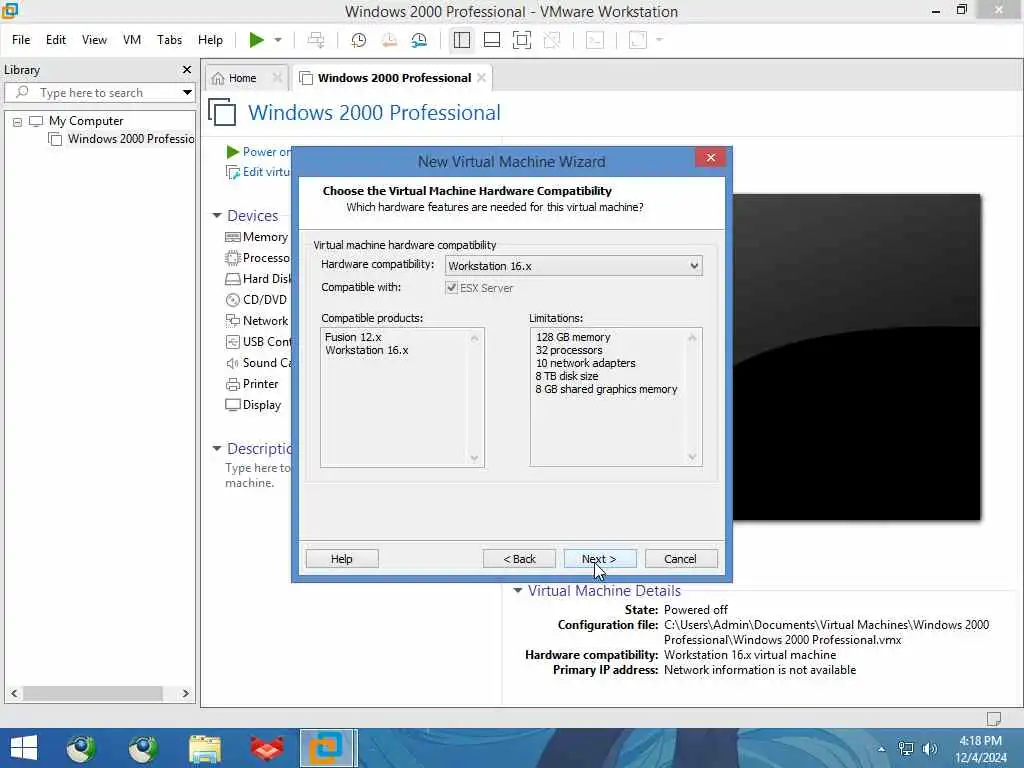This screenshot has height=768, width=1024.
Task: Open the Library search filter dropdown arrow
Action: 187,93
